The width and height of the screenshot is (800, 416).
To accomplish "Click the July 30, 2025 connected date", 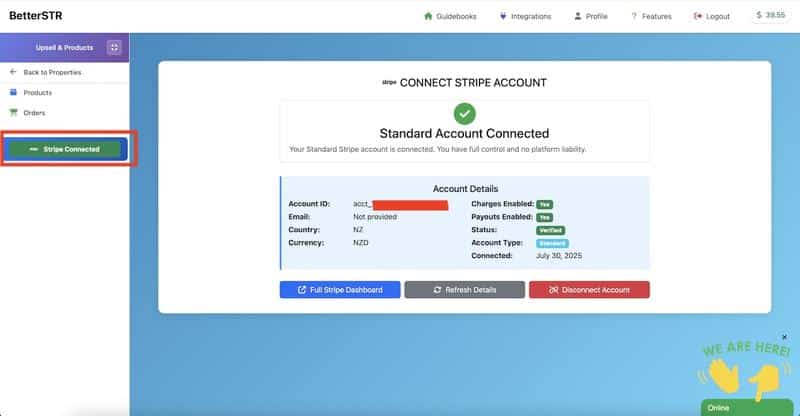I will (559, 256).
